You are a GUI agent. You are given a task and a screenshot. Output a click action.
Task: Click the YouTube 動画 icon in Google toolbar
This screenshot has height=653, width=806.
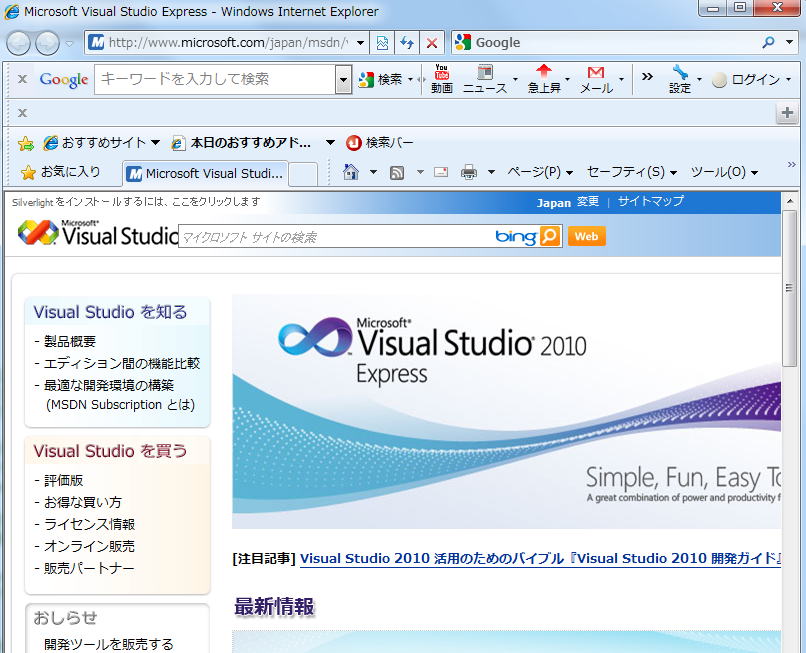point(441,78)
